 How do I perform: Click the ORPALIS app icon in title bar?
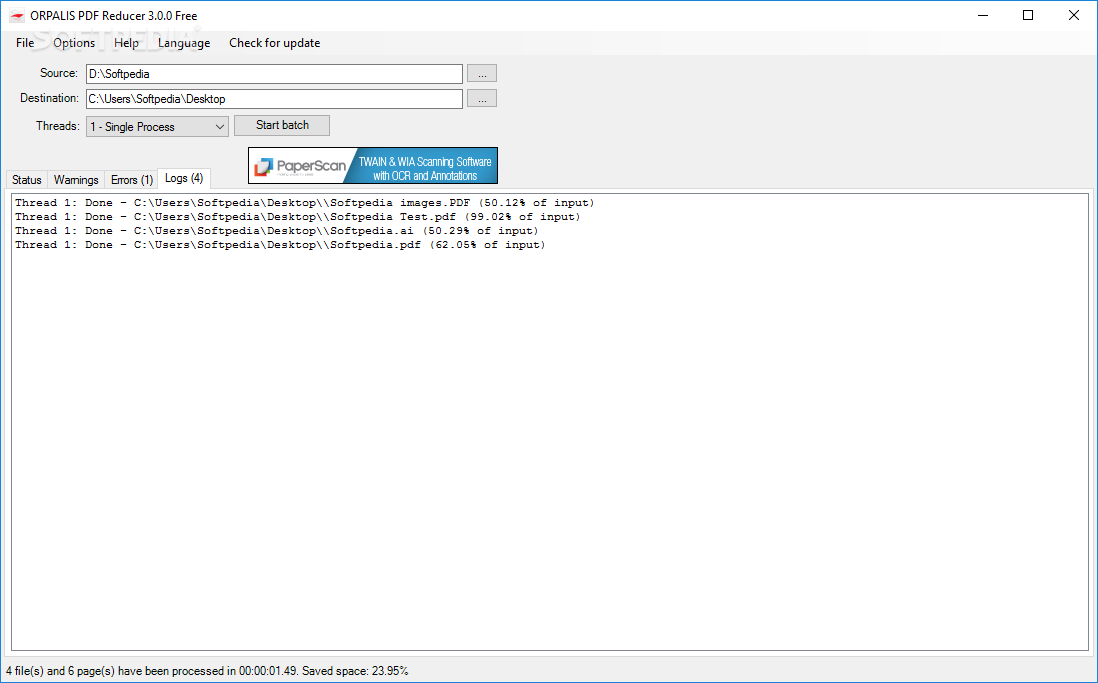tap(17, 15)
